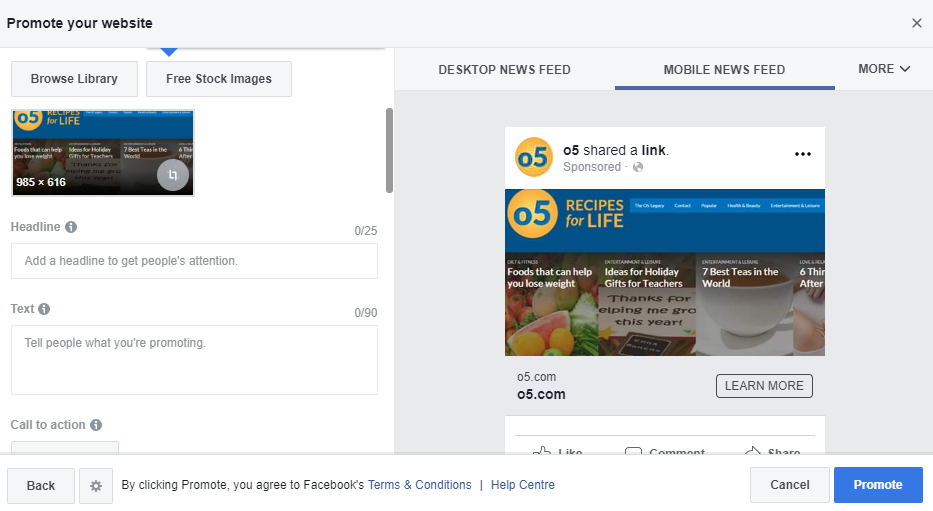The height and width of the screenshot is (511, 933).
Task: Open the three-dot menu on ad preview
Action: (802, 154)
